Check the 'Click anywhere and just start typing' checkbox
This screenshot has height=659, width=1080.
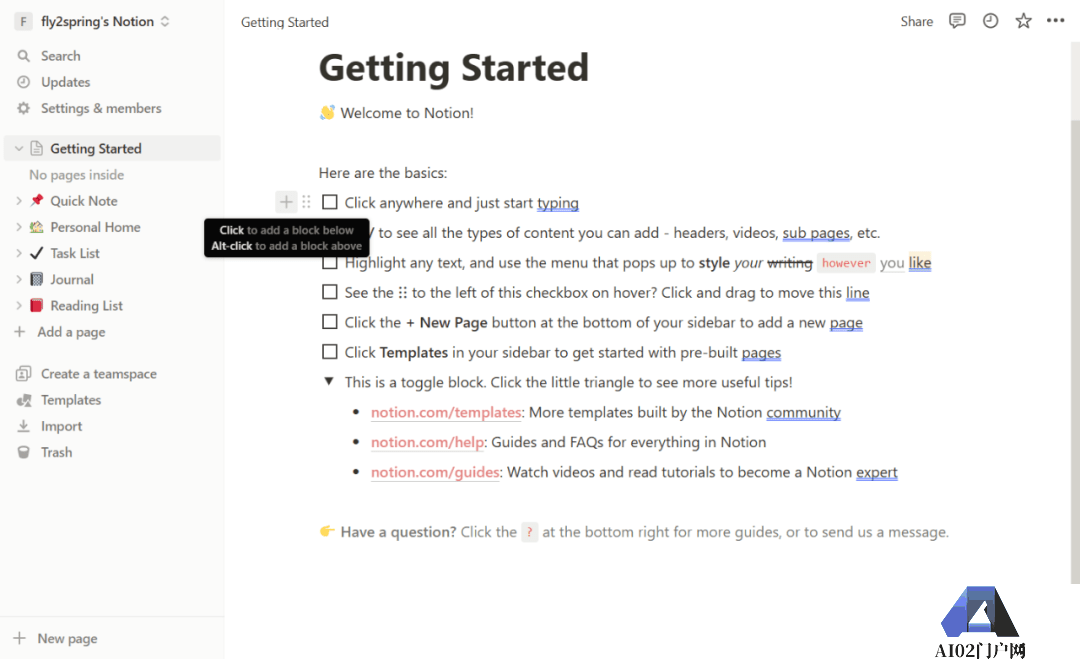pyautogui.click(x=330, y=203)
